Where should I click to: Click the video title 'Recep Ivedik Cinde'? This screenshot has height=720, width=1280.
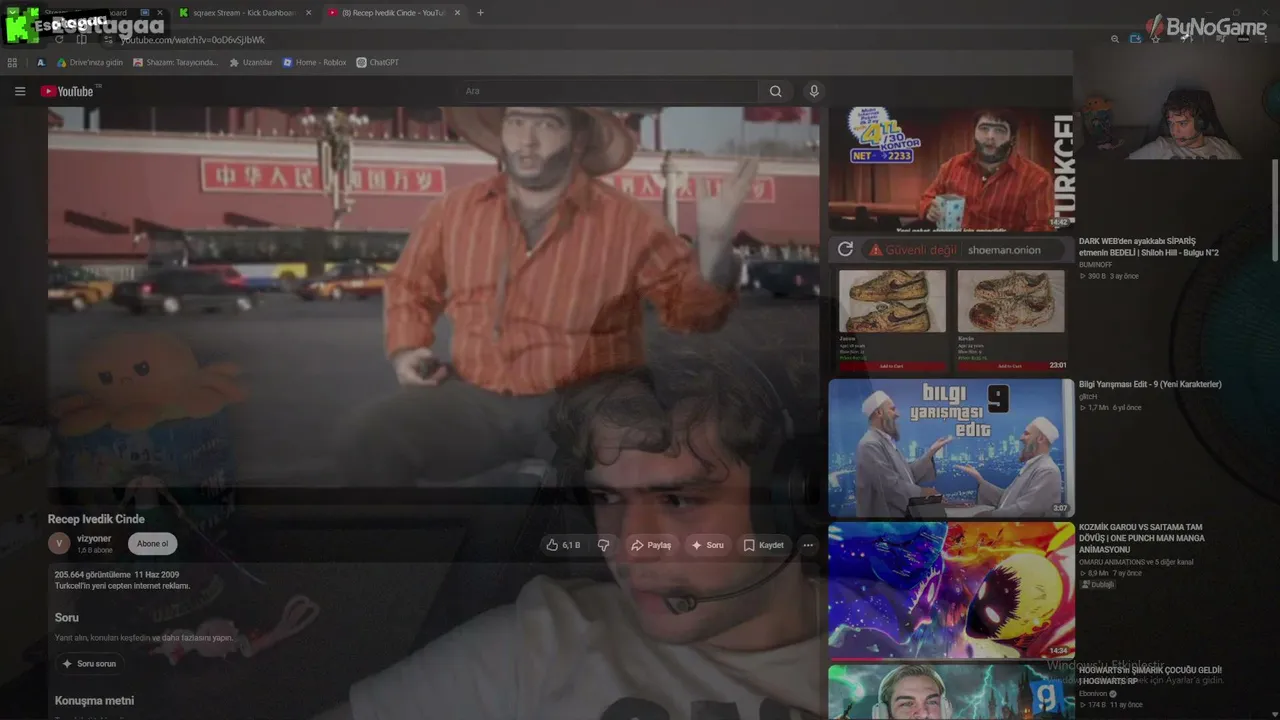click(x=96, y=519)
